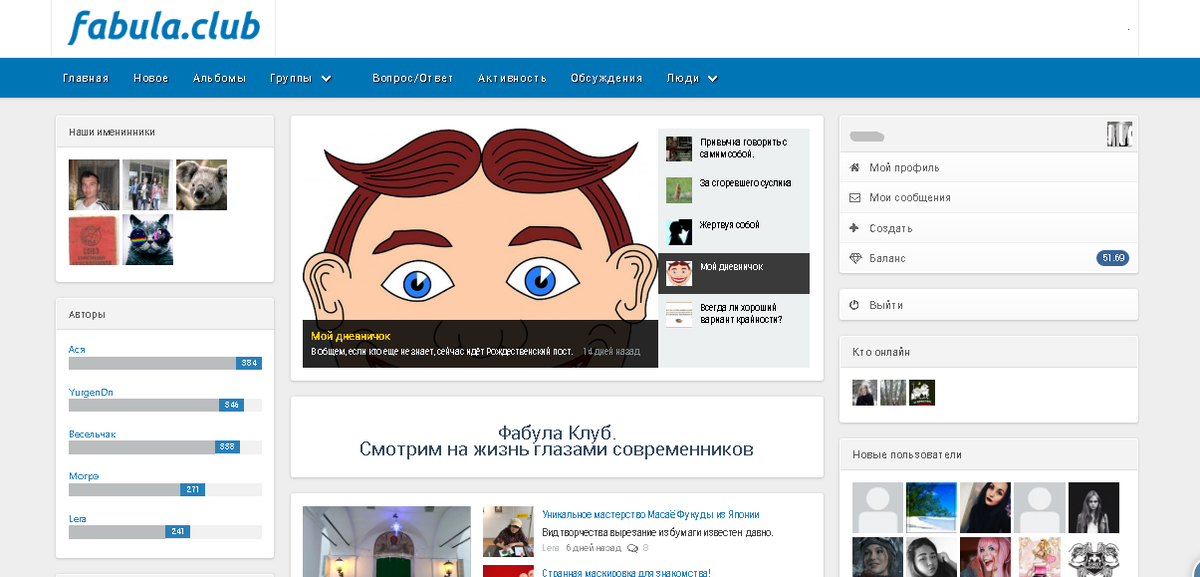Open the beach photo avatar in Новые пользователи

coord(931,508)
